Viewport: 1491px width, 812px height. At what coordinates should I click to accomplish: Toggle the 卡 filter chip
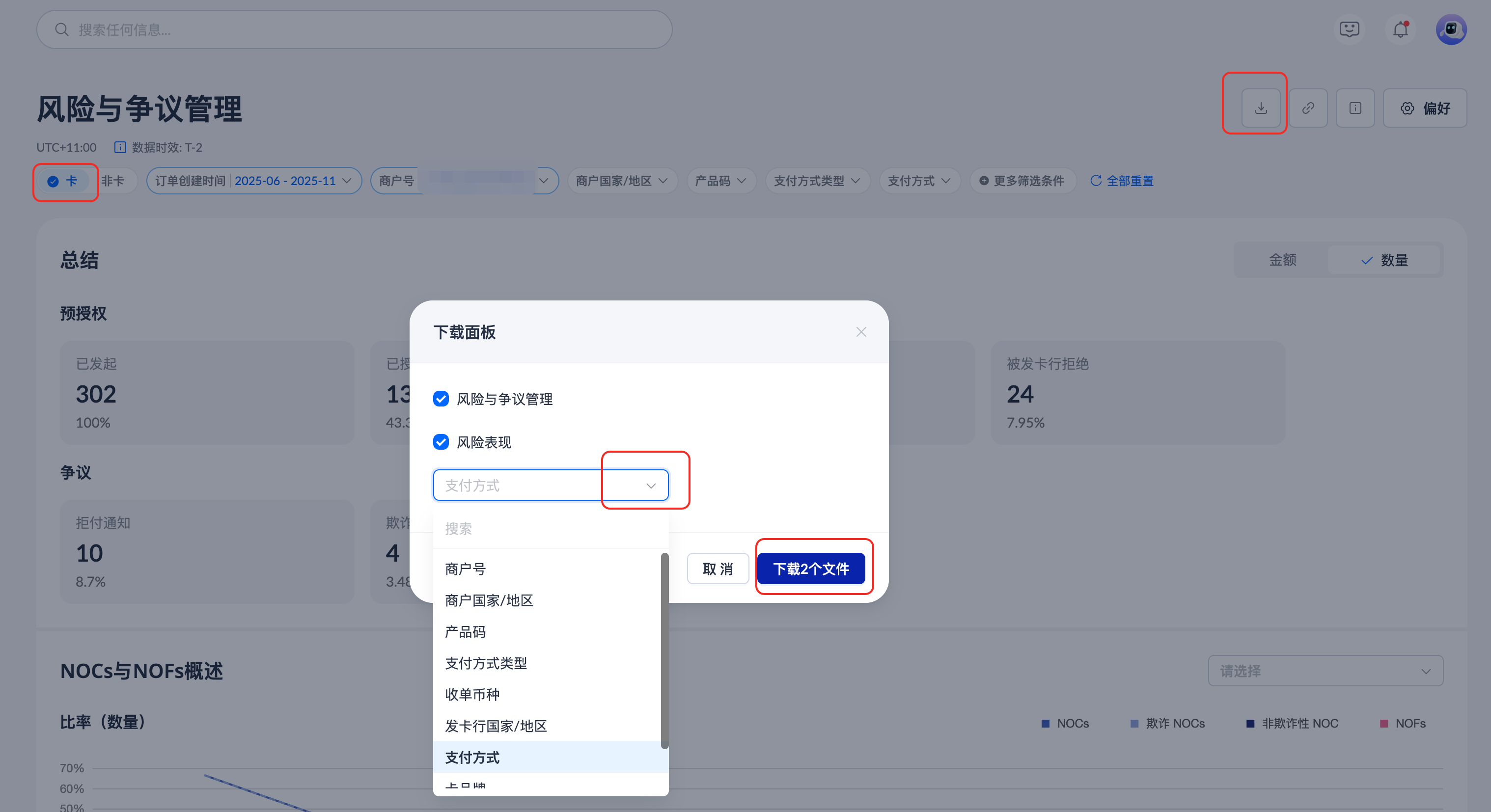pyautogui.click(x=64, y=181)
